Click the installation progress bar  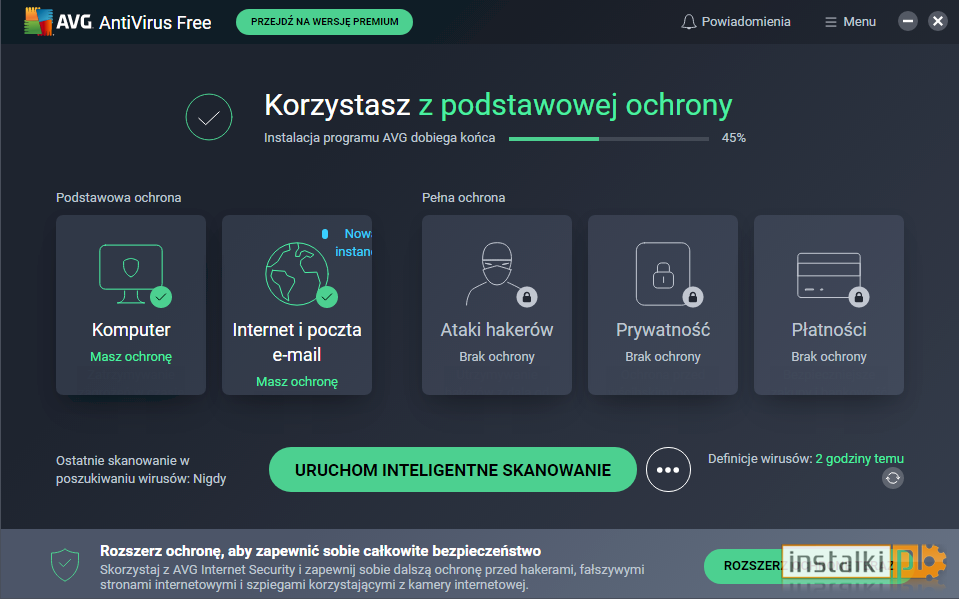coord(608,138)
